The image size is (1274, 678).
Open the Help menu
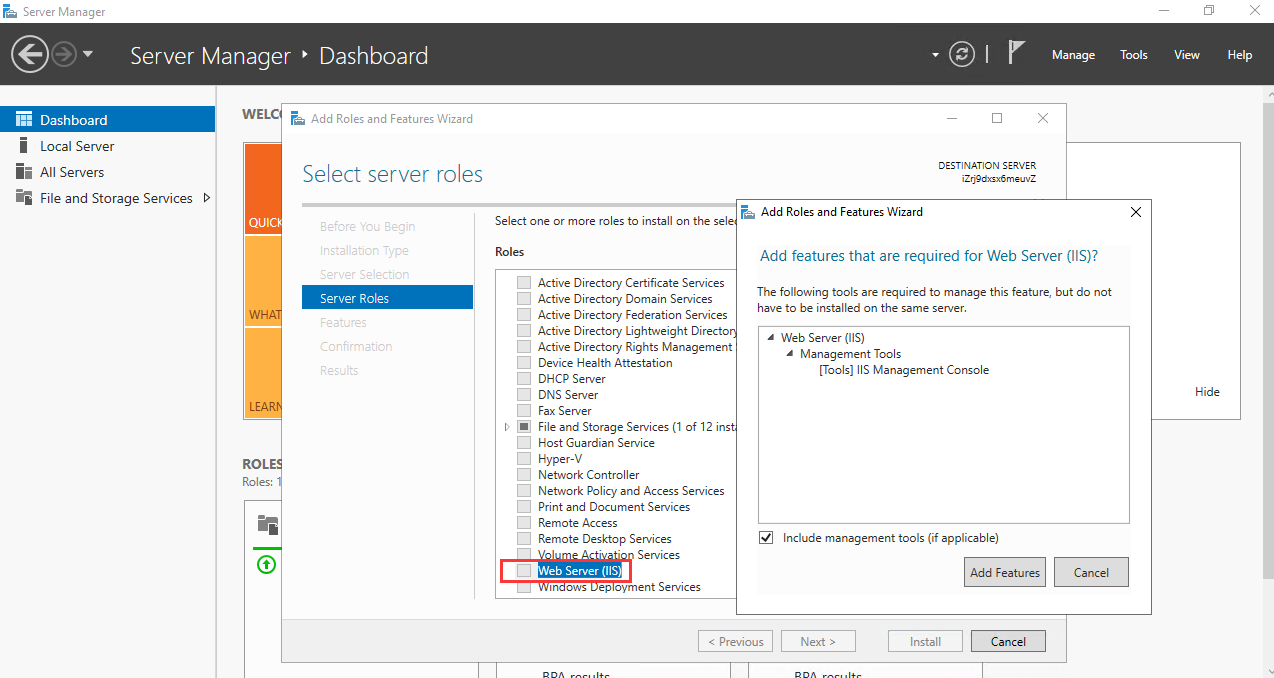1240,55
